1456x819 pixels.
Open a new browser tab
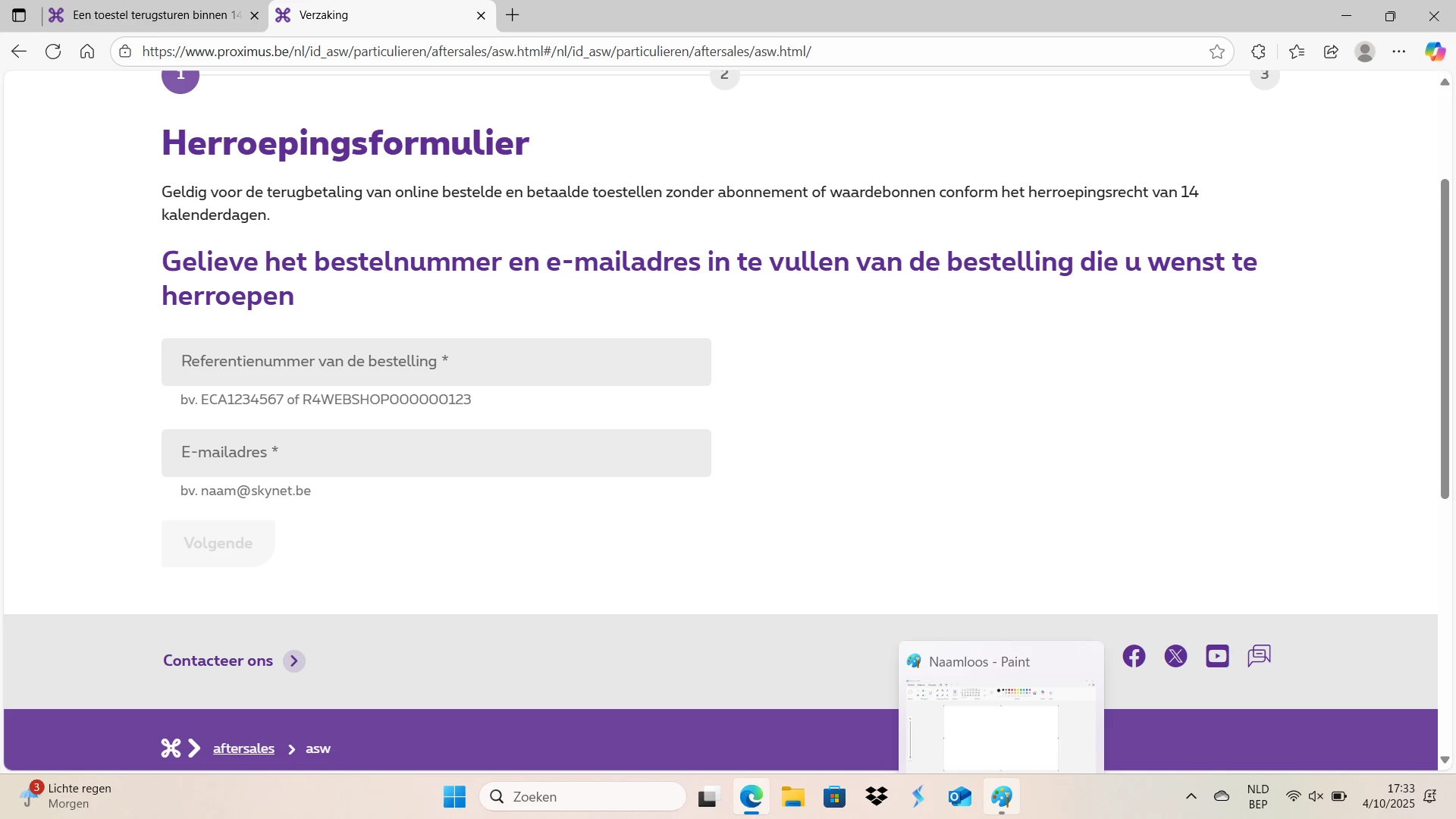point(513,15)
